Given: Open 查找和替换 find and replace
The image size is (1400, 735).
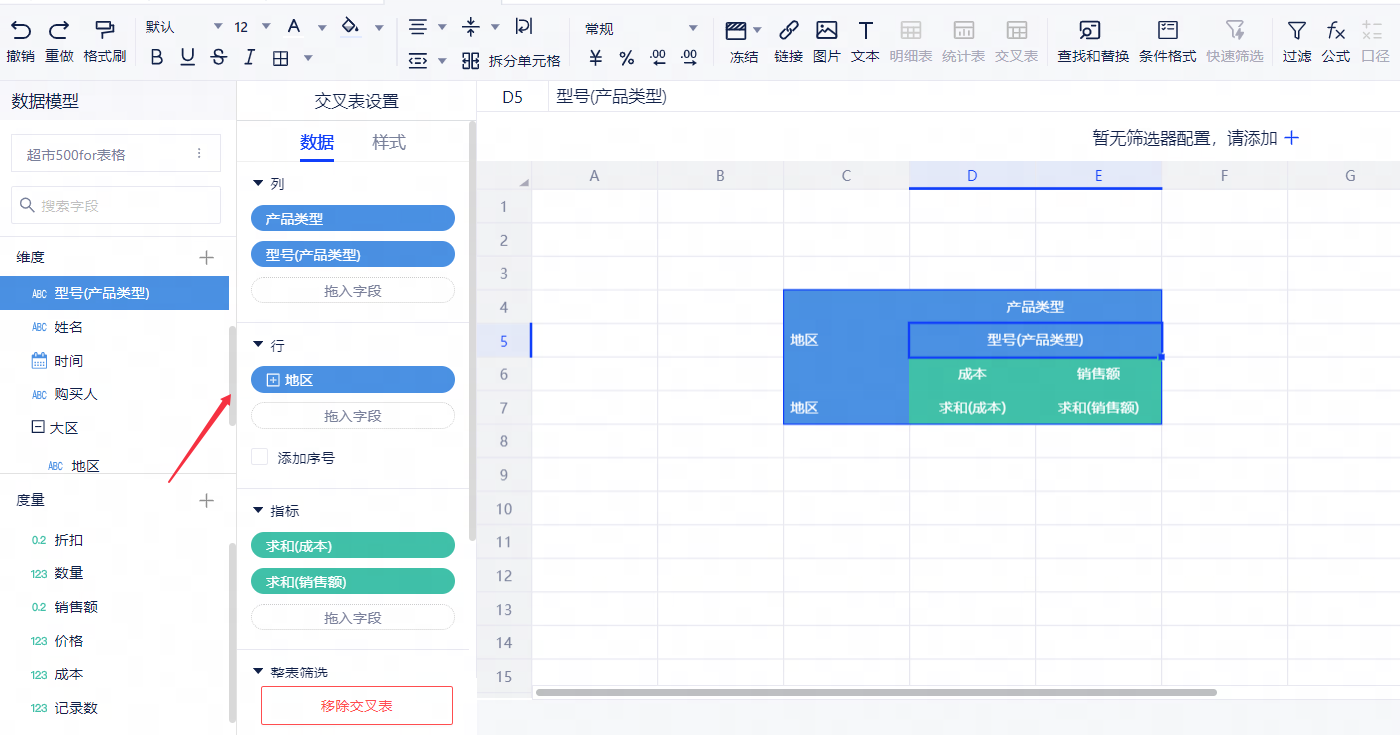Looking at the screenshot, I should (x=1092, y=30).
